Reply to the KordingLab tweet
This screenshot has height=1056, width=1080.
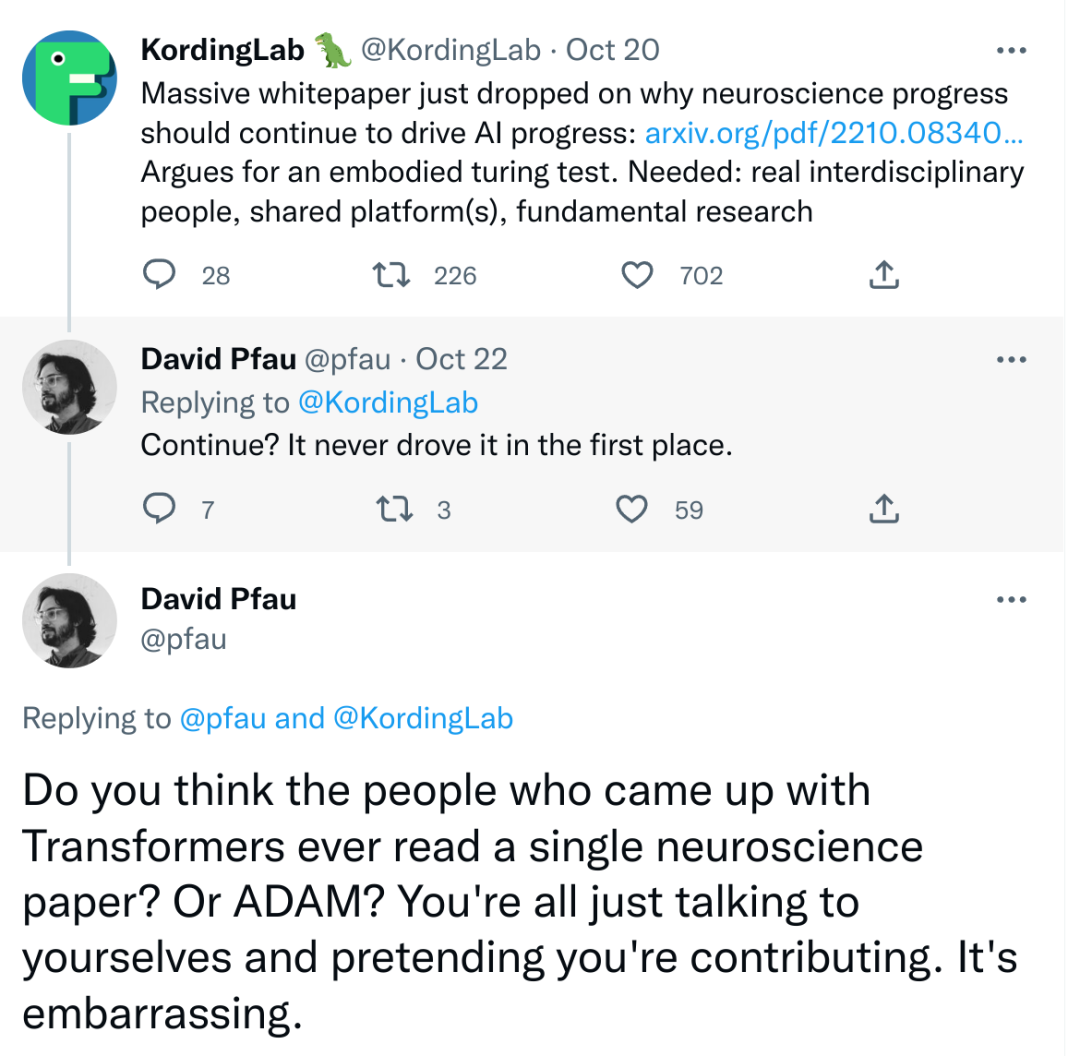coord(160,275)
